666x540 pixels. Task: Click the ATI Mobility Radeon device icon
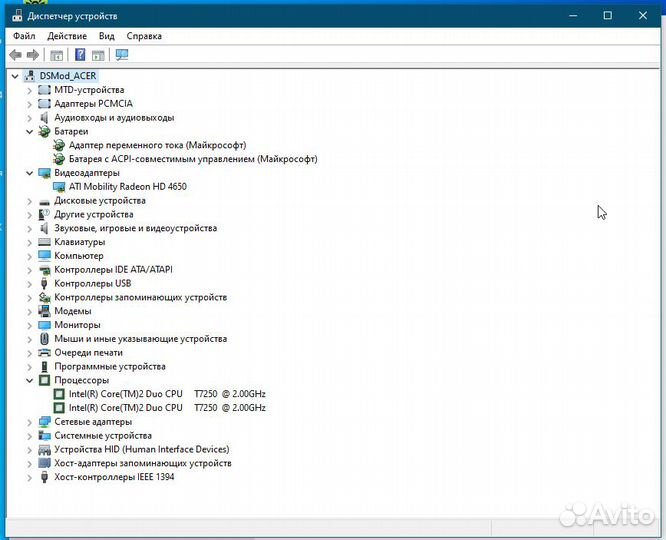point(59,187)
